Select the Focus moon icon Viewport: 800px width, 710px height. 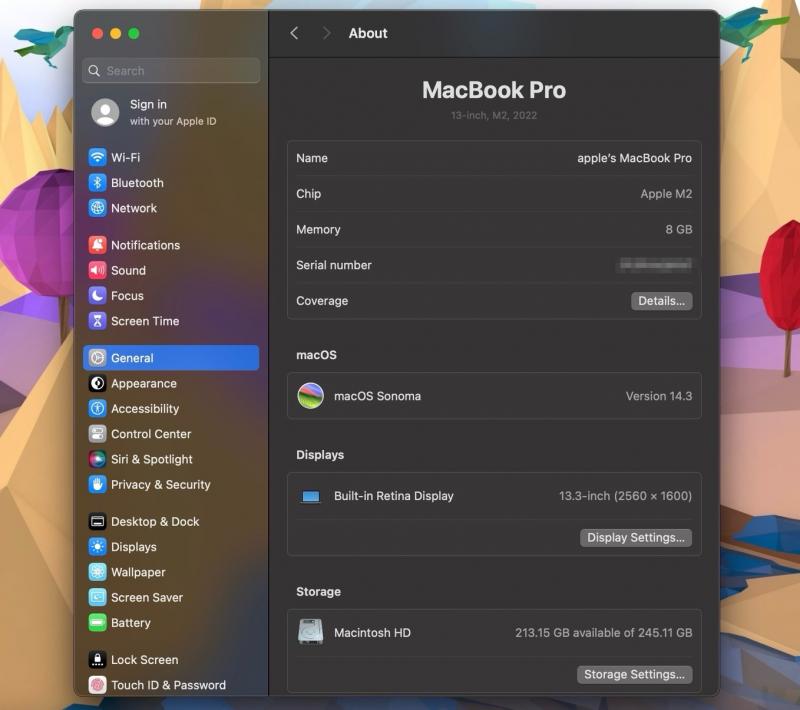97,296
